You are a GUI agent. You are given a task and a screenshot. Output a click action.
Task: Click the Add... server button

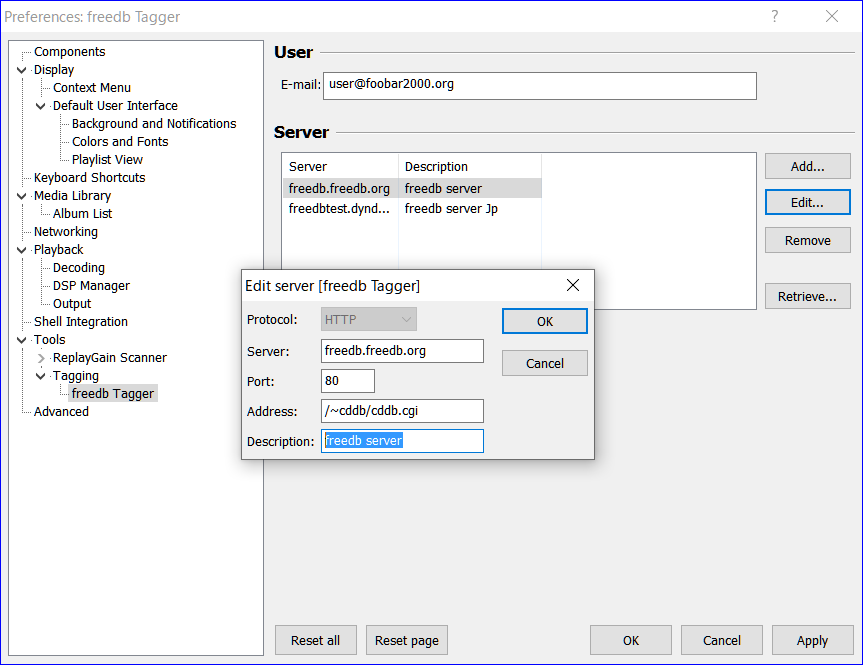point(807,166)
